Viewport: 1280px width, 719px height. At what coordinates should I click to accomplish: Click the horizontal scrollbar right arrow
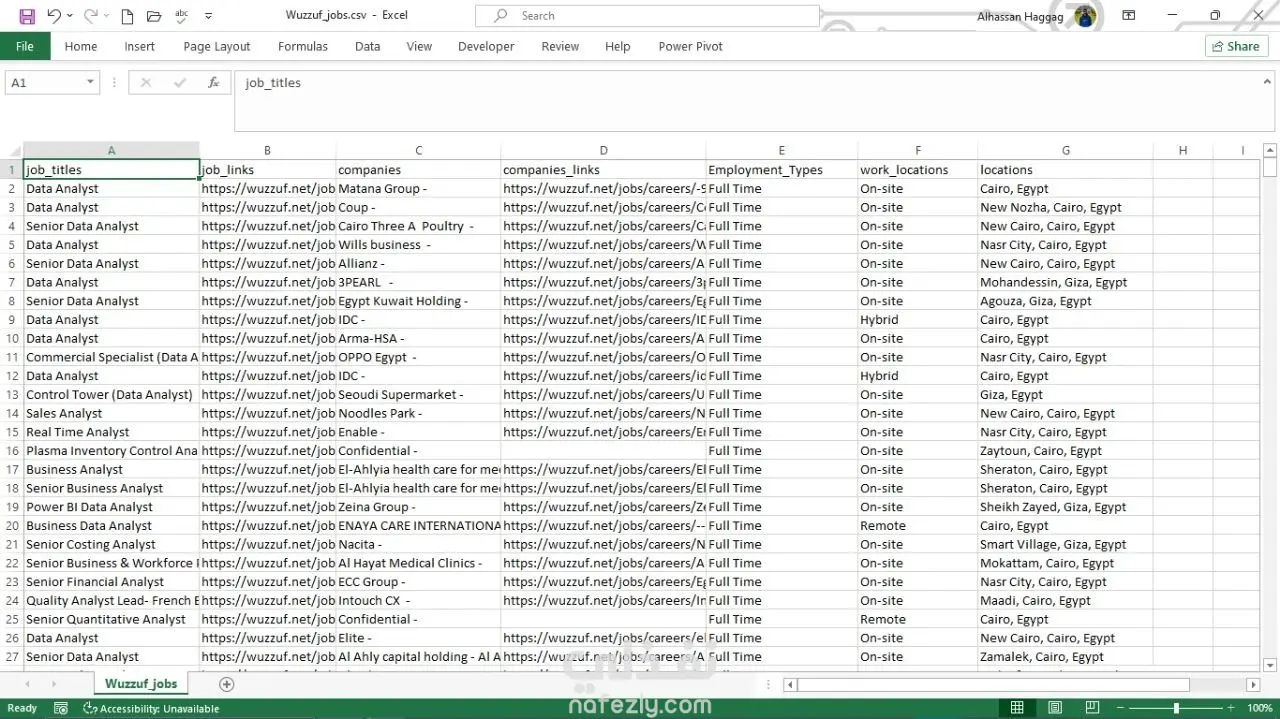[1253, 685]
